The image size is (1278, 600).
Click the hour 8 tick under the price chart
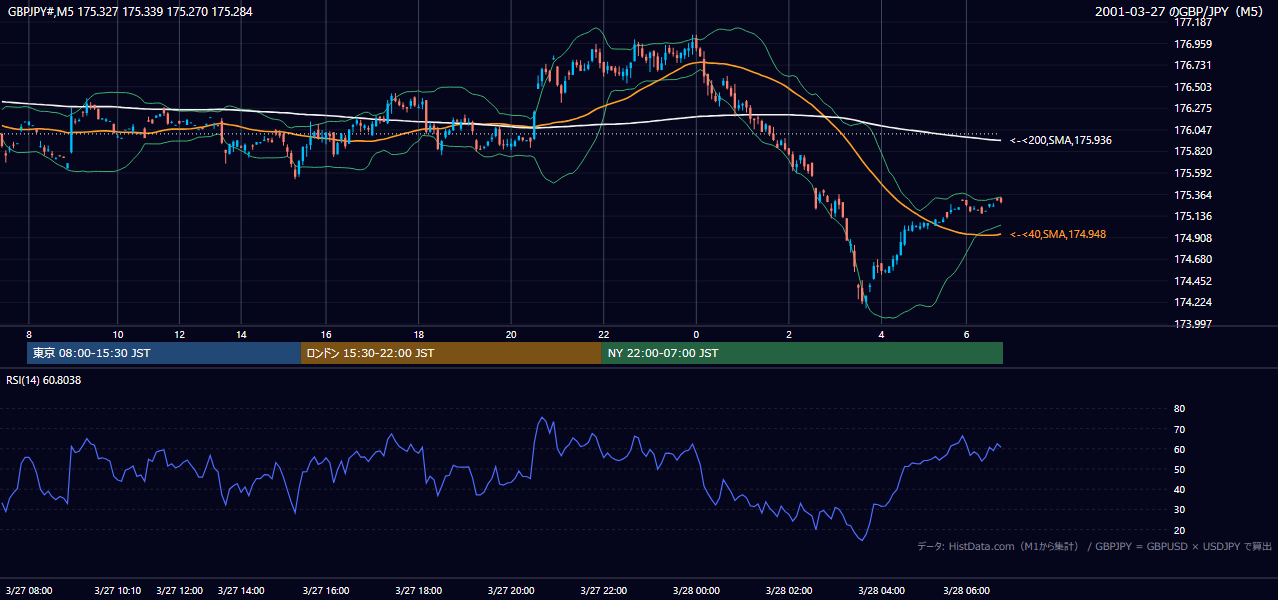point(29,334)
